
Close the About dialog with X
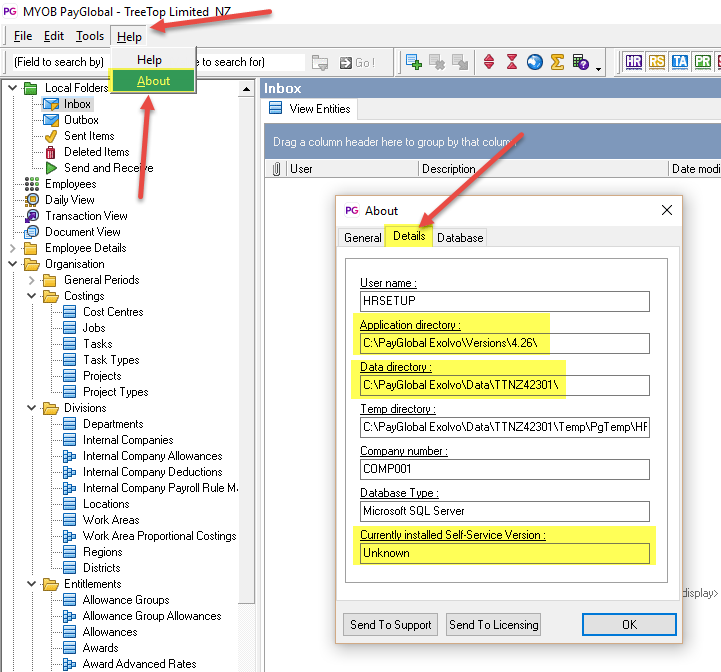click(667, 210)
